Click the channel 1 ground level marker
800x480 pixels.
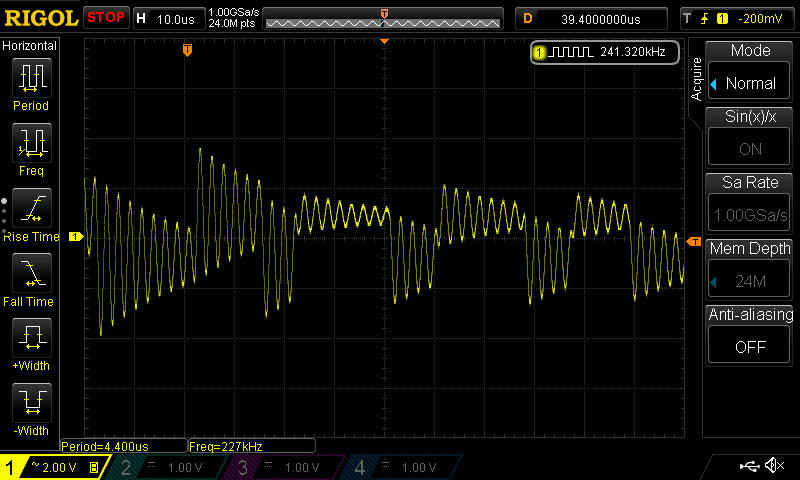(x=76, y=236)
